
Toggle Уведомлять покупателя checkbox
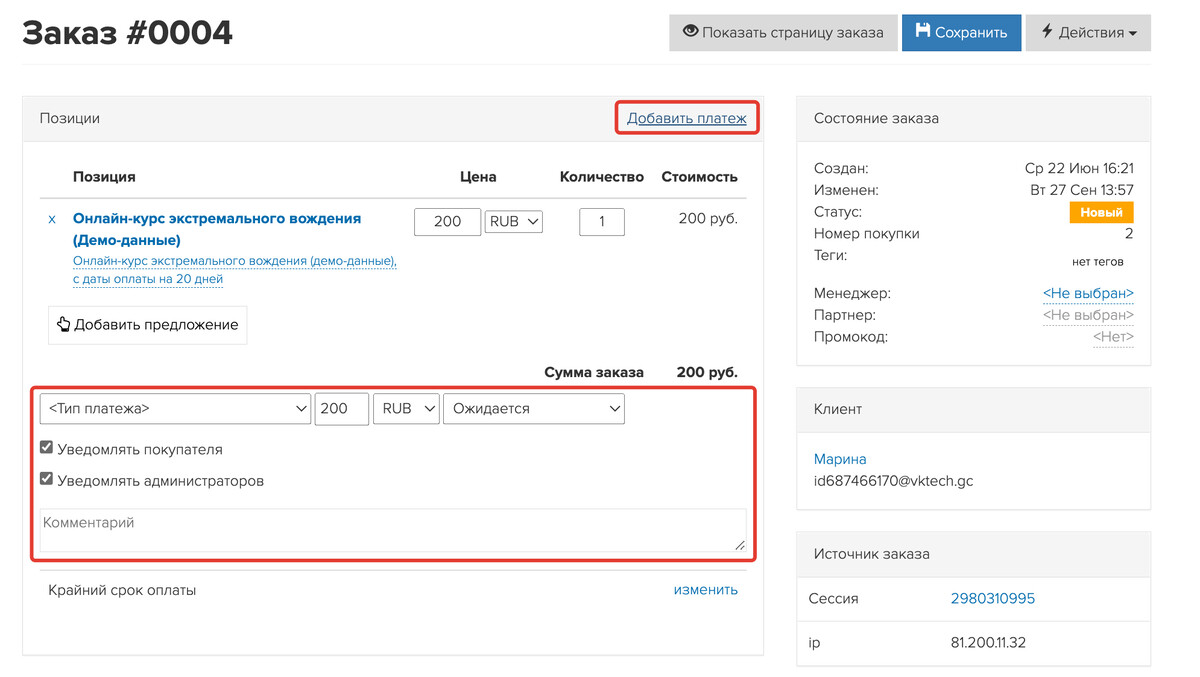[x=46, y=448]
